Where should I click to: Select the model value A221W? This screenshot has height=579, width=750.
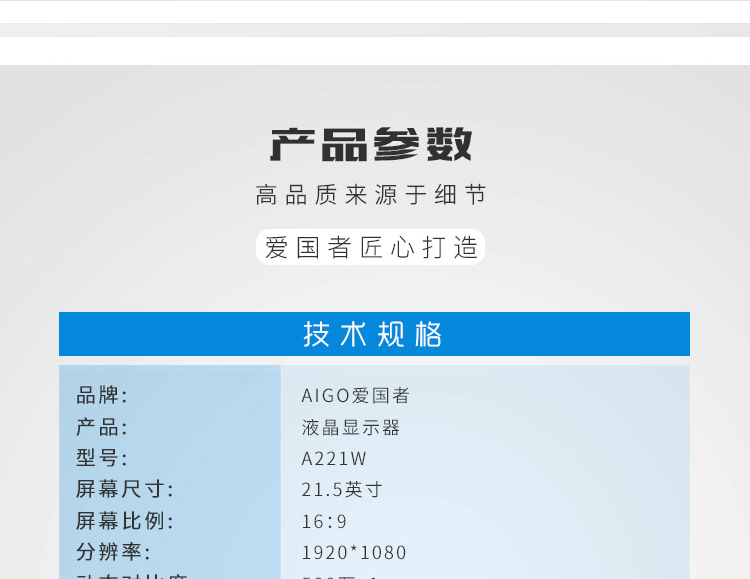(x=334, y=459)
